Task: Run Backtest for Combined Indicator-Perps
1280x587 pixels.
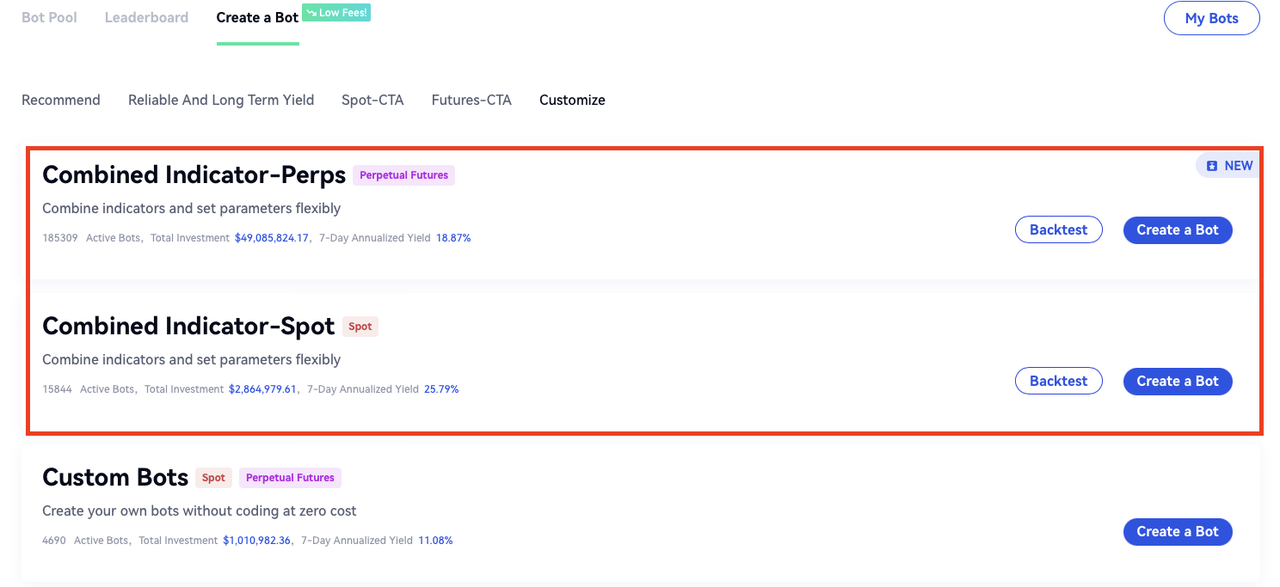Action: click(1058, 230)
